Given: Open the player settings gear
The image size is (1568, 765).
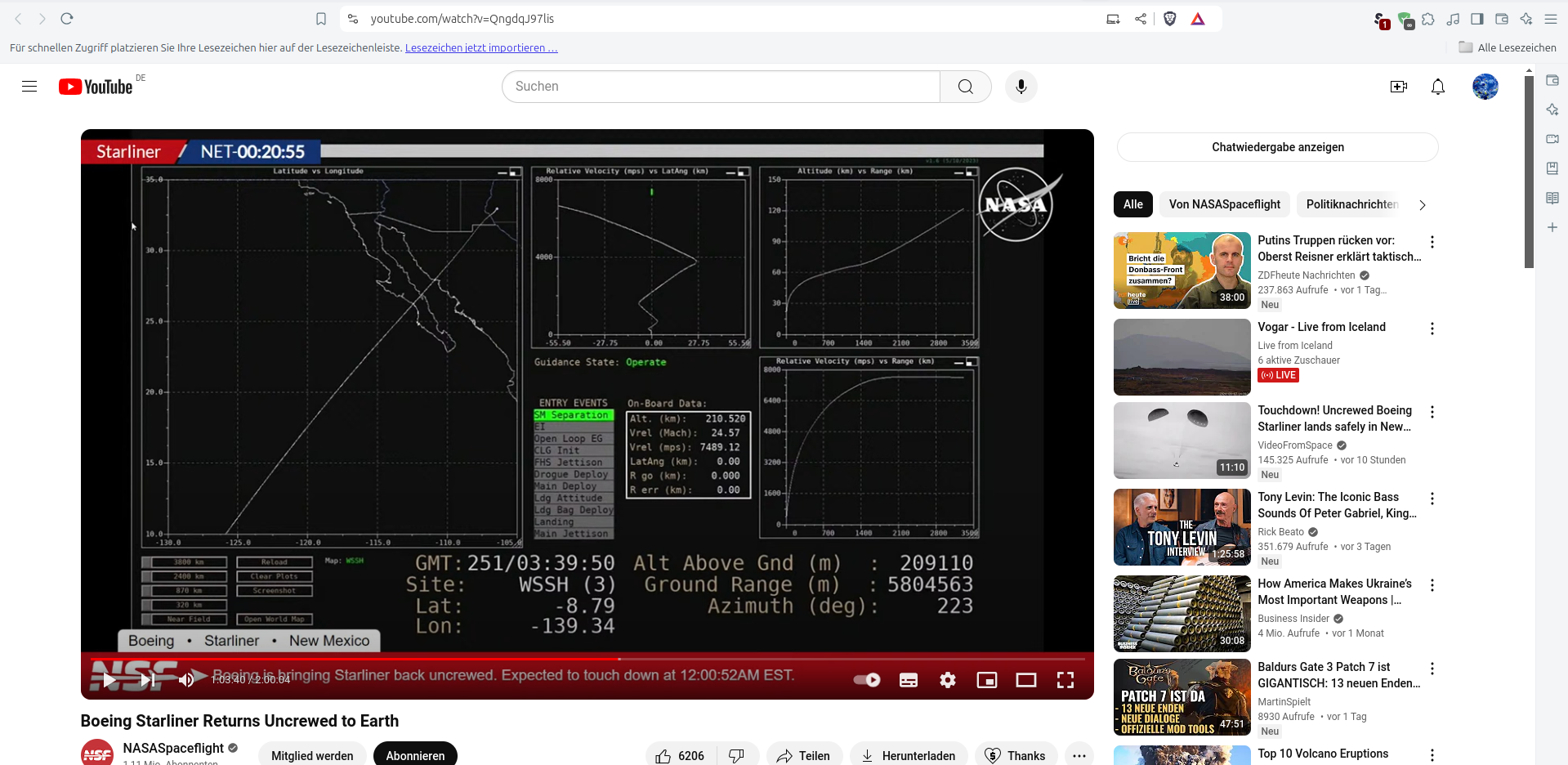Looking at the screenshot, I should point(948,680).
